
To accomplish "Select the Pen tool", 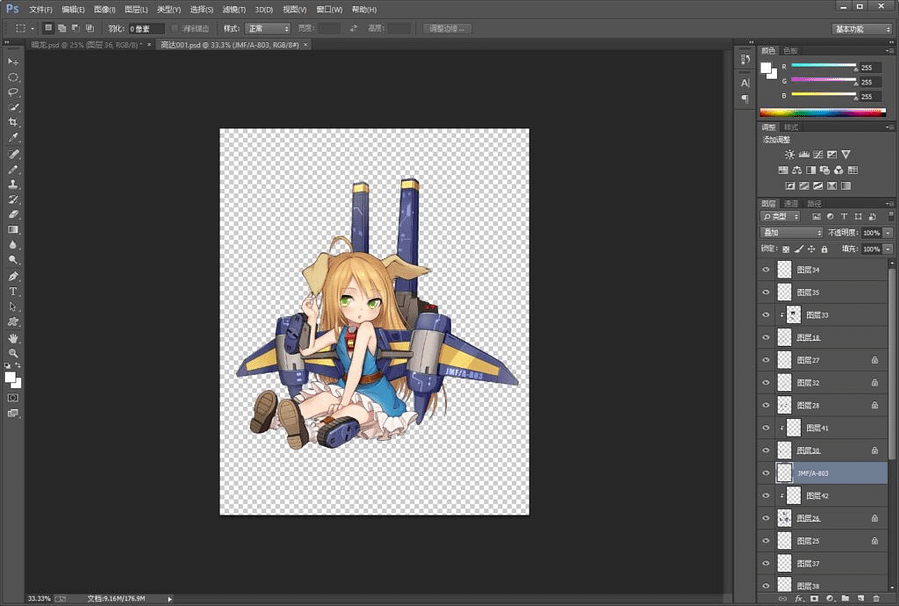I will click(13, 276).
